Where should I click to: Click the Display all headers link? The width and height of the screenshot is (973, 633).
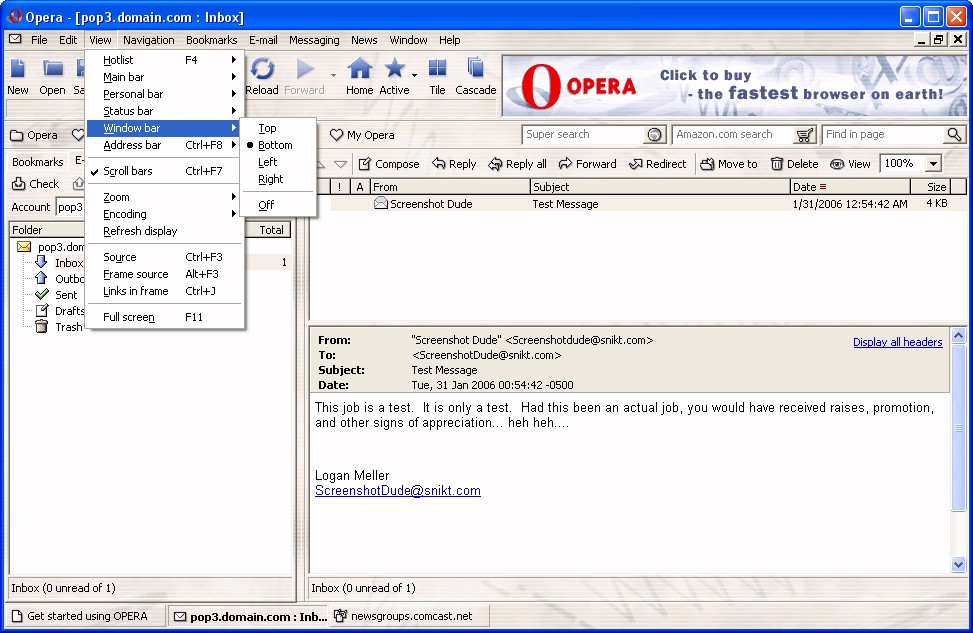click(x=897, y=342)
